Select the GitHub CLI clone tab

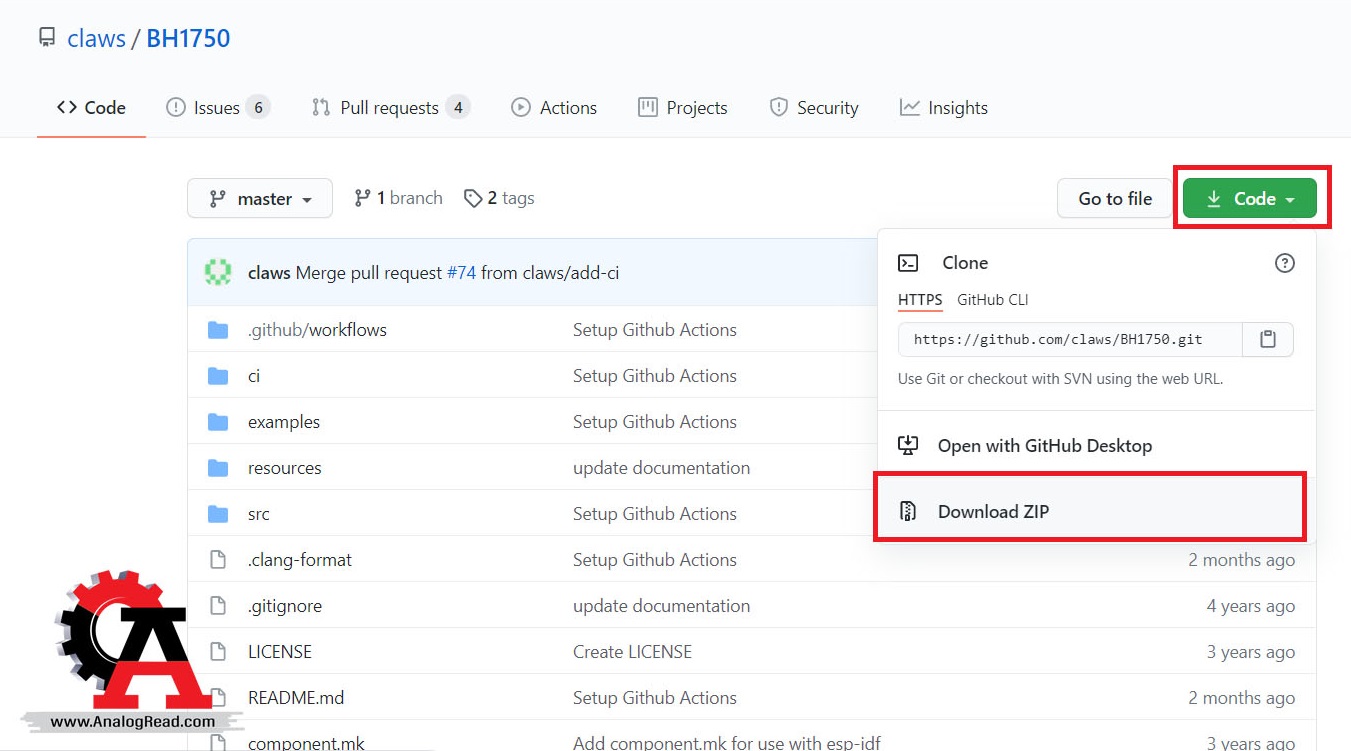(992, 300)
